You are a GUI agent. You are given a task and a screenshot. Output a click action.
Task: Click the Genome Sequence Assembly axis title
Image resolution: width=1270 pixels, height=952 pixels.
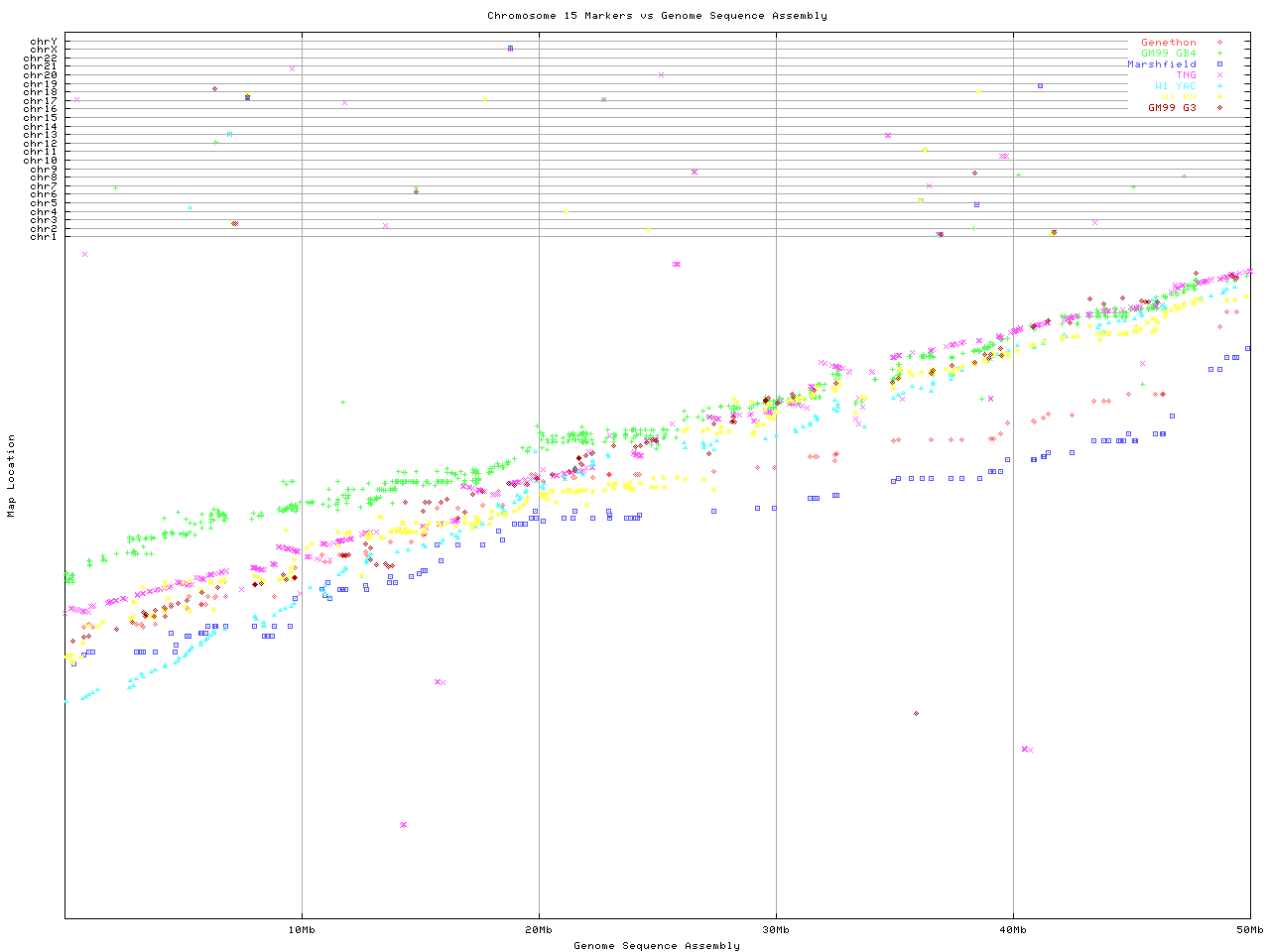pos(657,946)
